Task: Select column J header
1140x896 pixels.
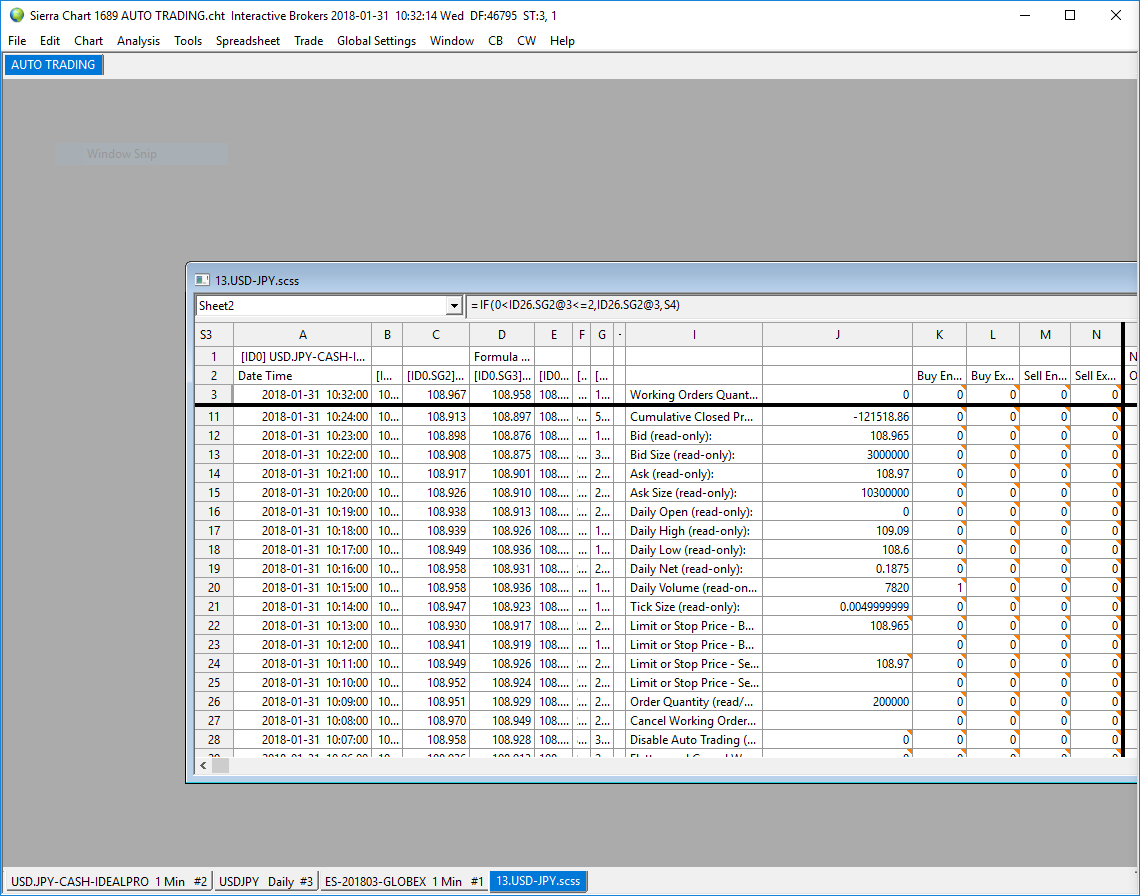Action: click(837, 335)
